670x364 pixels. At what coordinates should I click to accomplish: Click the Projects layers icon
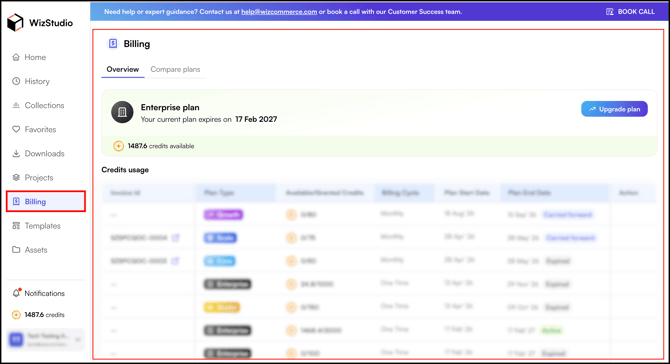coord(16,177)
